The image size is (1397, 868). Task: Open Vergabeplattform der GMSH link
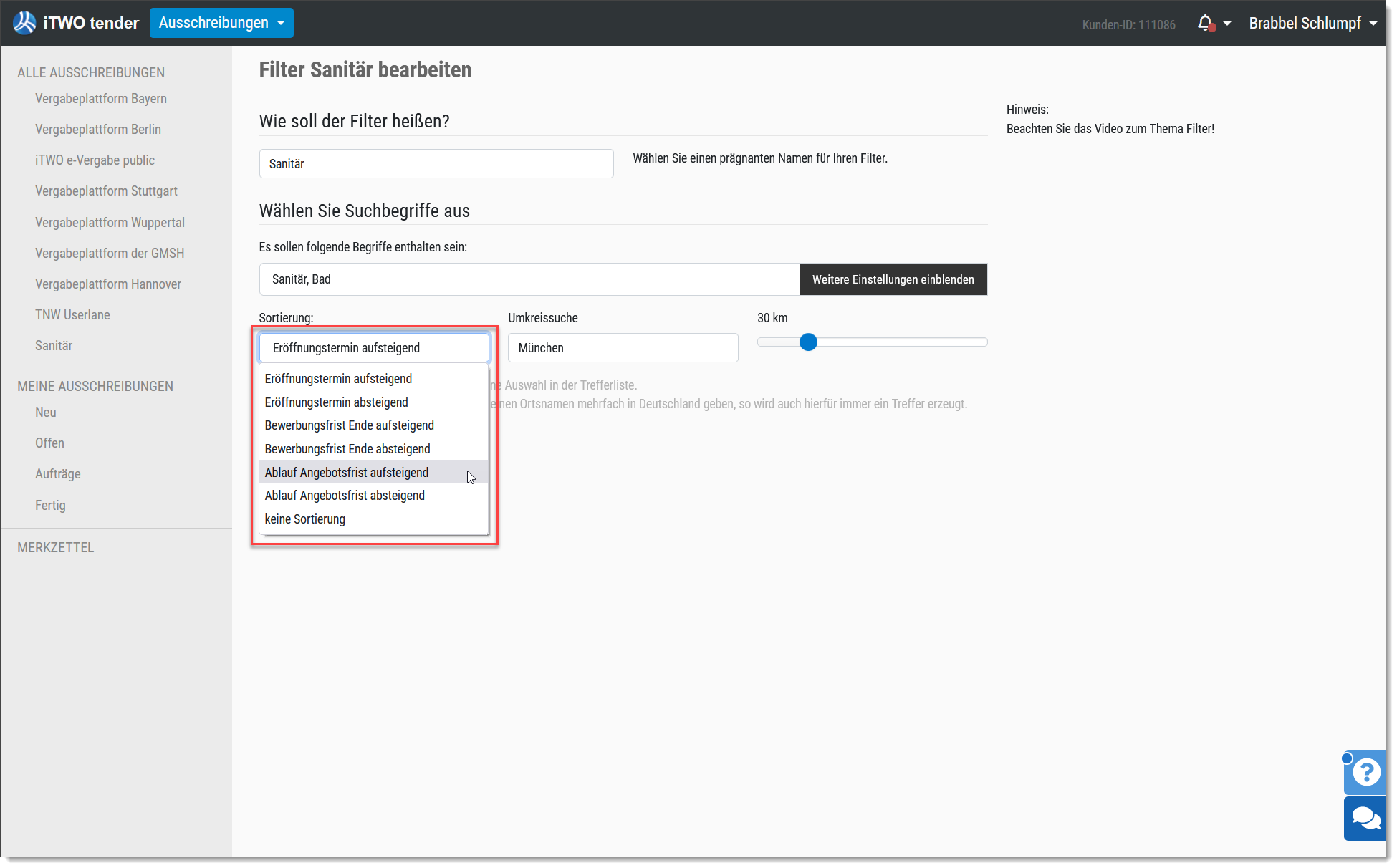(110, 254)
